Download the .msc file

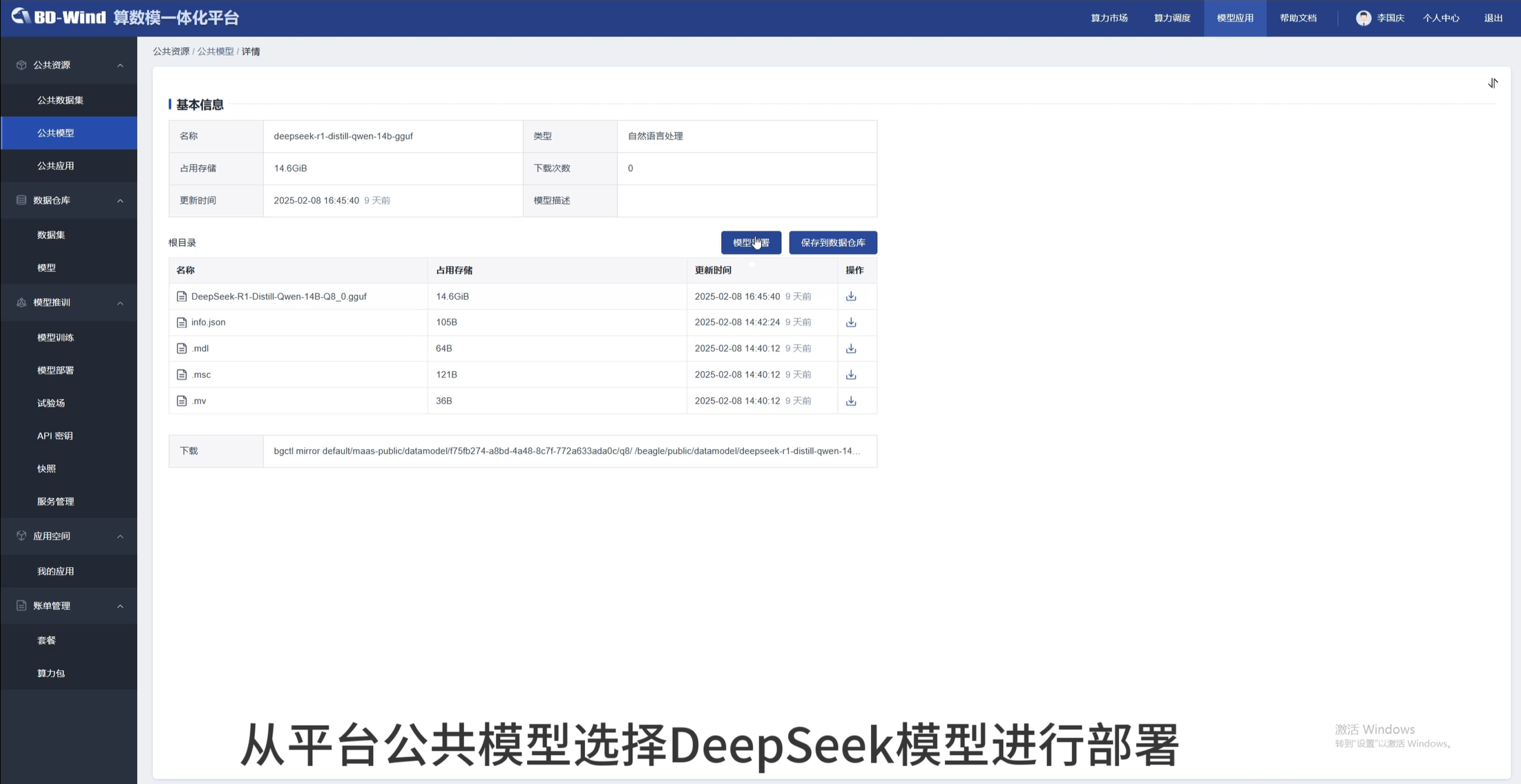851,375
